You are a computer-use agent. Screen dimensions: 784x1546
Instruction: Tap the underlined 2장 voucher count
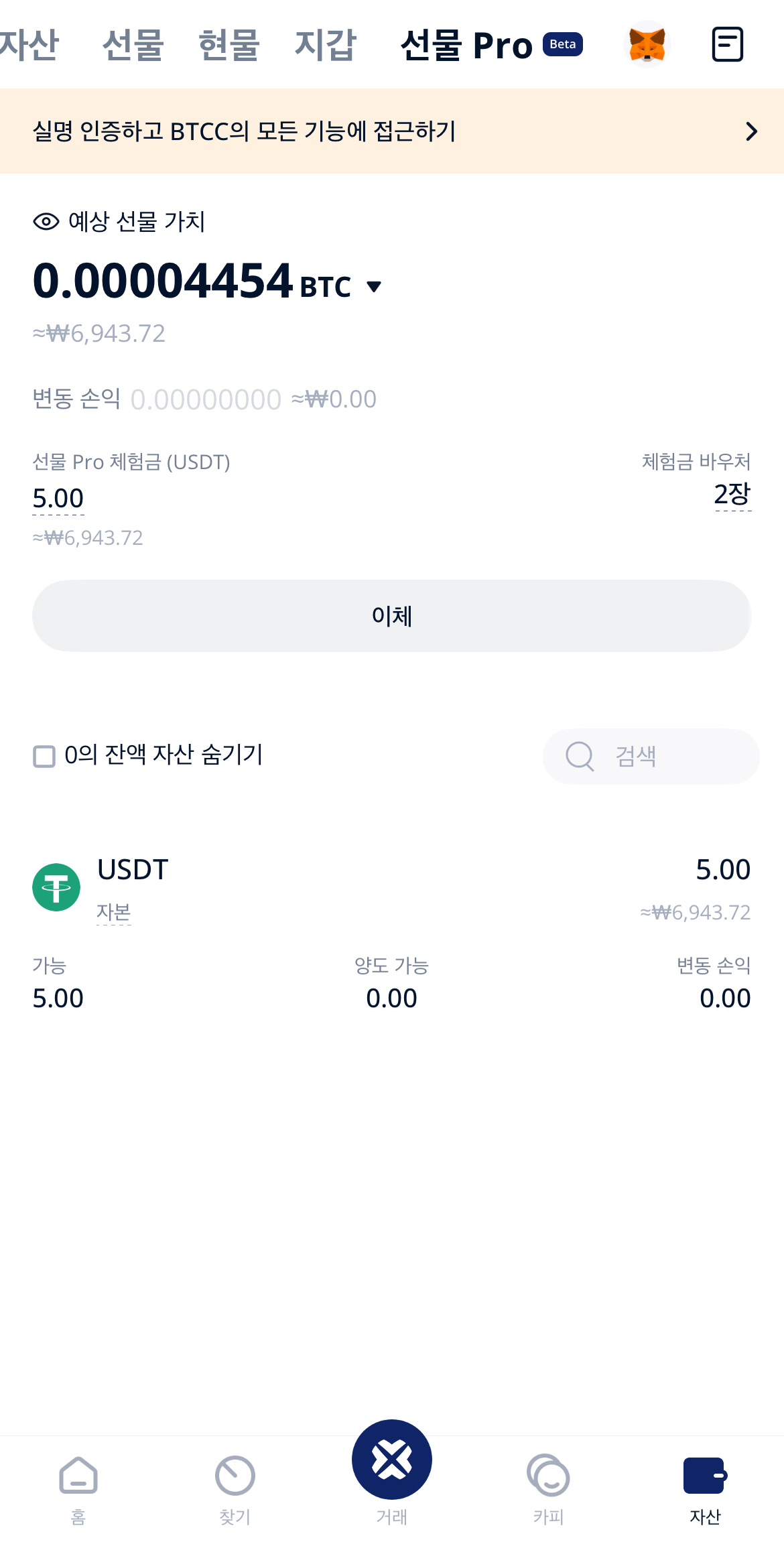click(732, 495)
